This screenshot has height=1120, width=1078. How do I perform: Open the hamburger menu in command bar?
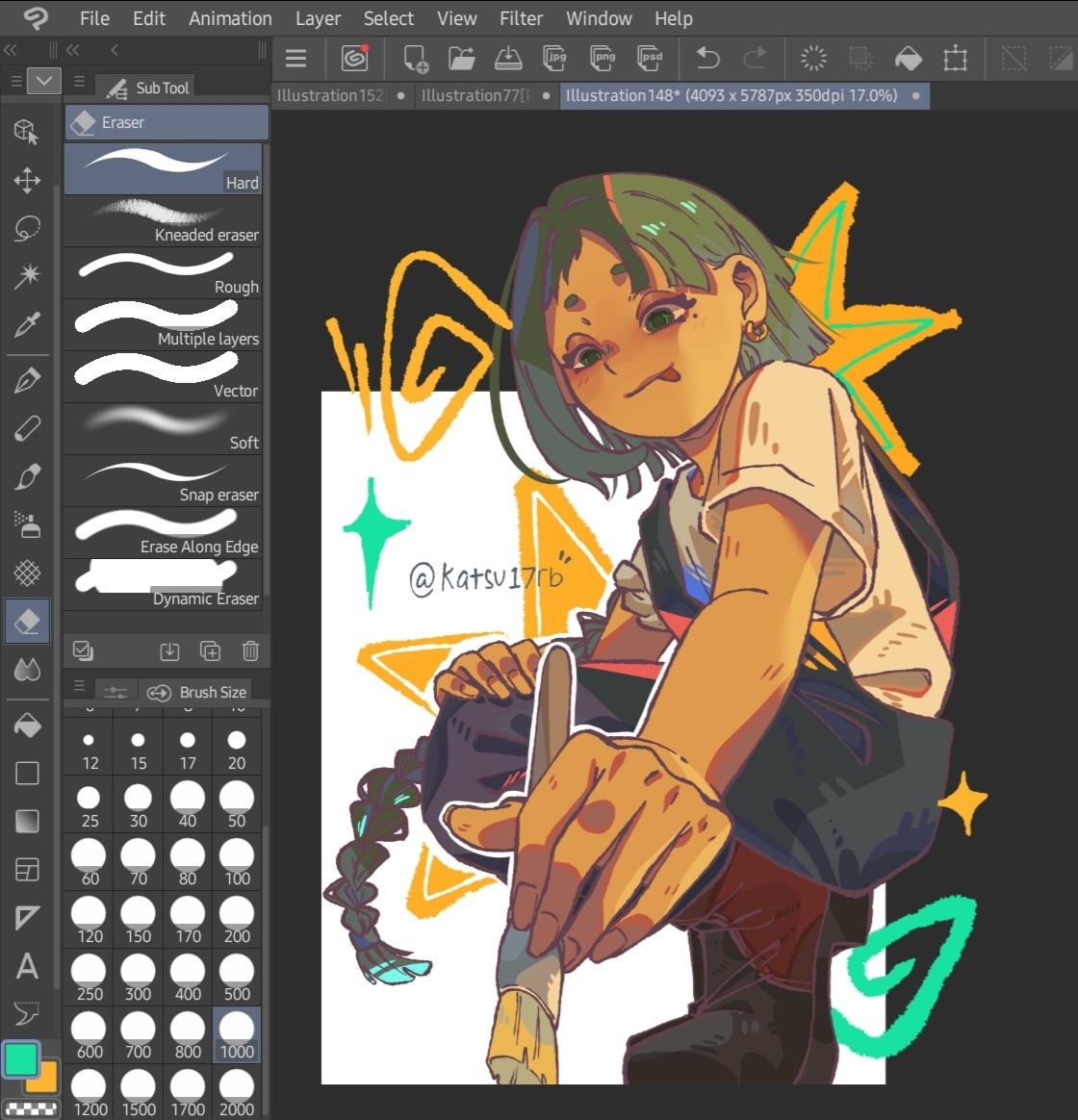pos(295,59)
